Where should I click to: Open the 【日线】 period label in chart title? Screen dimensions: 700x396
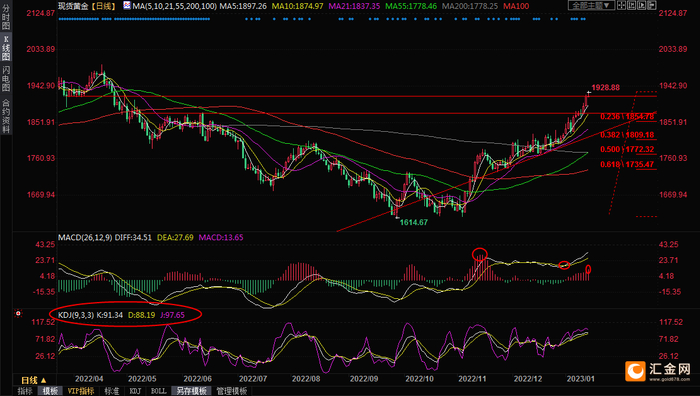(x=104, y=6)
